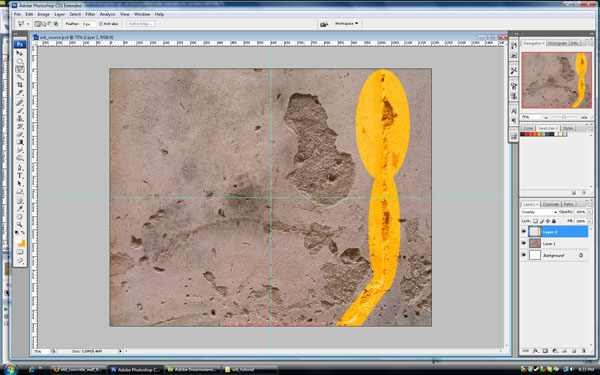Open the Filter menu
This screenshot has width=600, height=375.
coord(90,14)
